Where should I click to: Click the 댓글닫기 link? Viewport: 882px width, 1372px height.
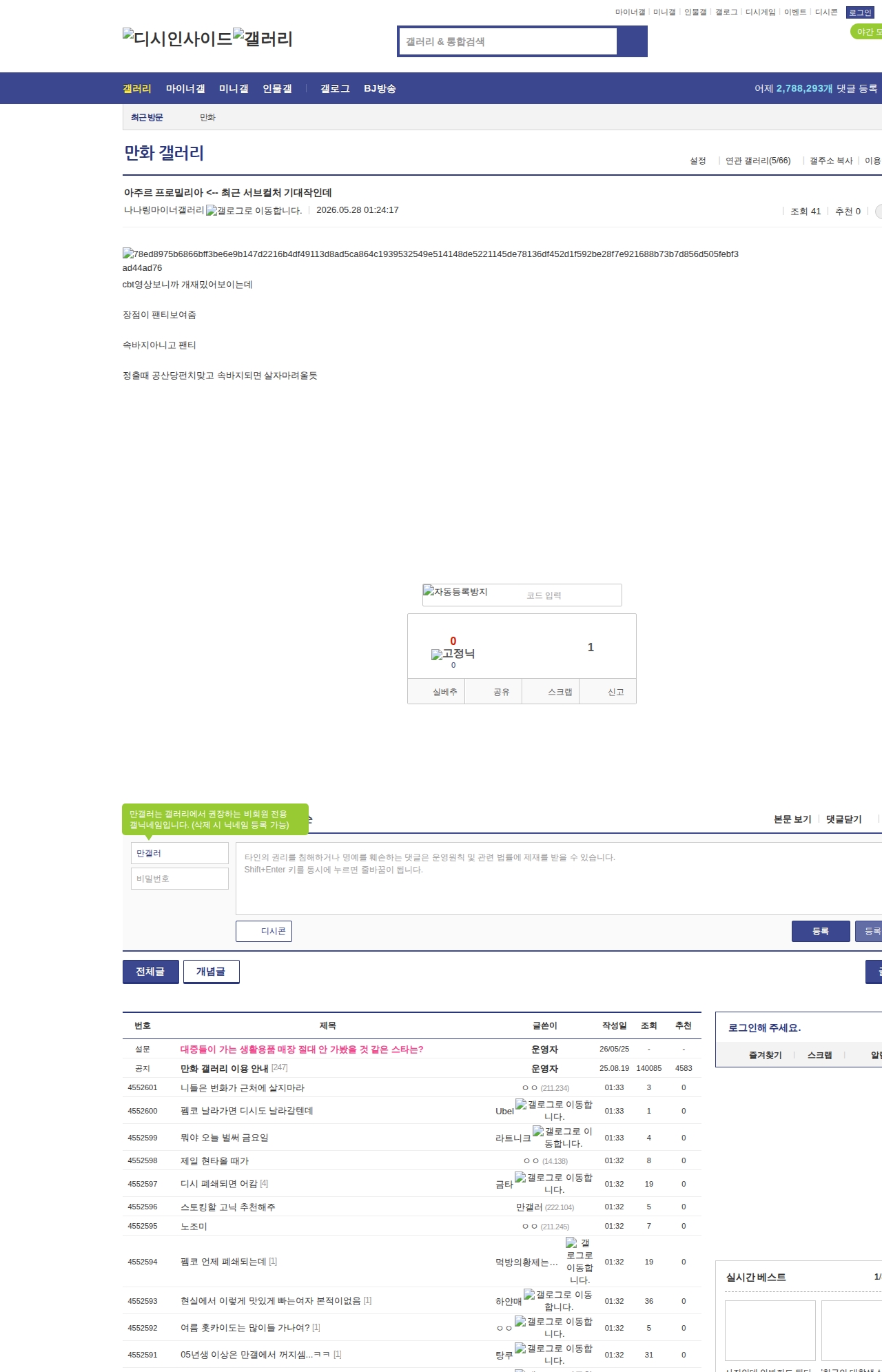click(844, 819)
